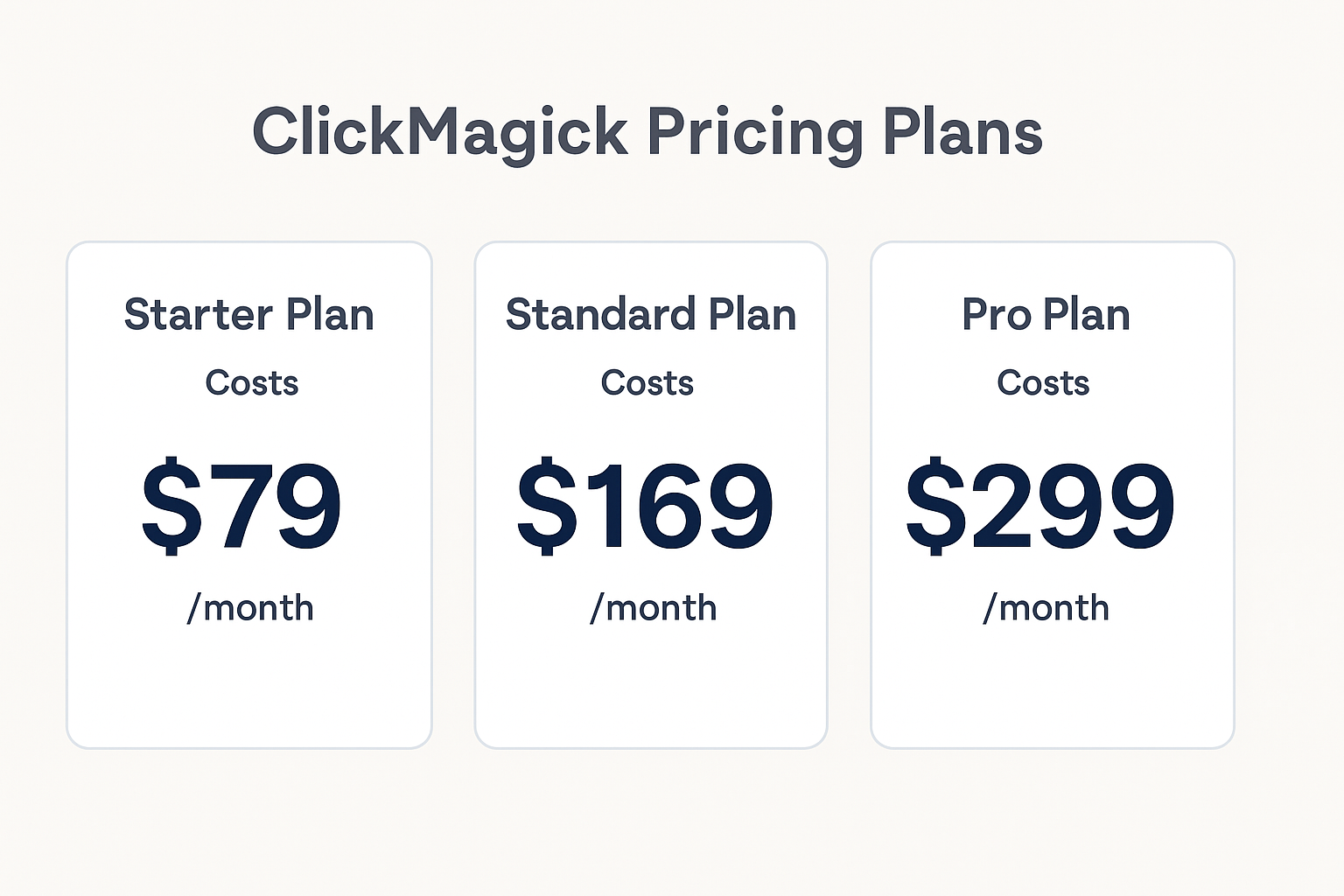Click /month text under $299
Screen dimensions: 1344x896
1046,607
